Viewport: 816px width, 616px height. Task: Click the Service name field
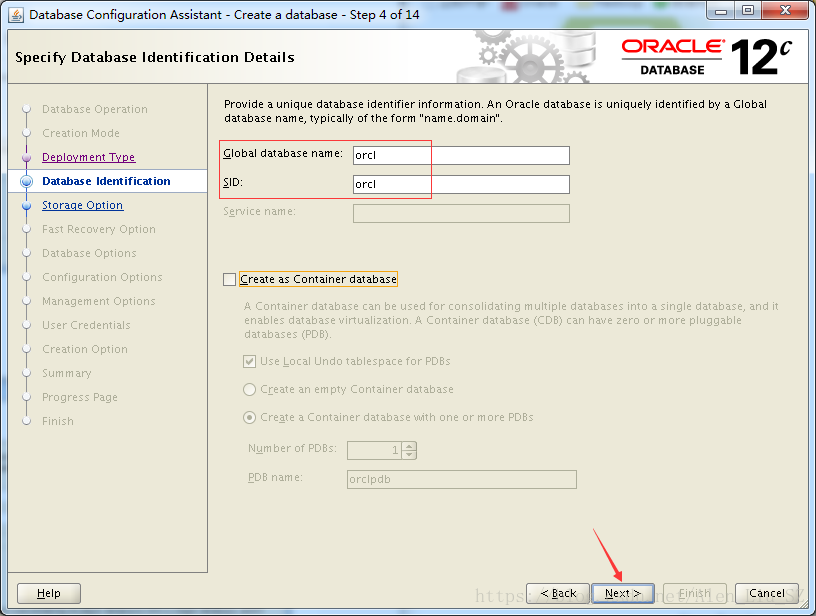point(461,213)
